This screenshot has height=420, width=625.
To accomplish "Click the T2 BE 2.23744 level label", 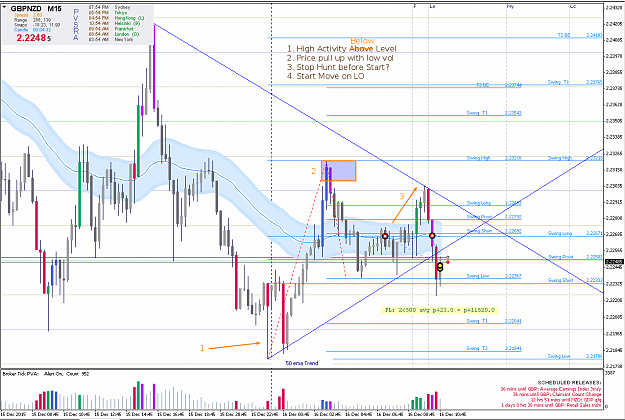I will click(499, 85).
